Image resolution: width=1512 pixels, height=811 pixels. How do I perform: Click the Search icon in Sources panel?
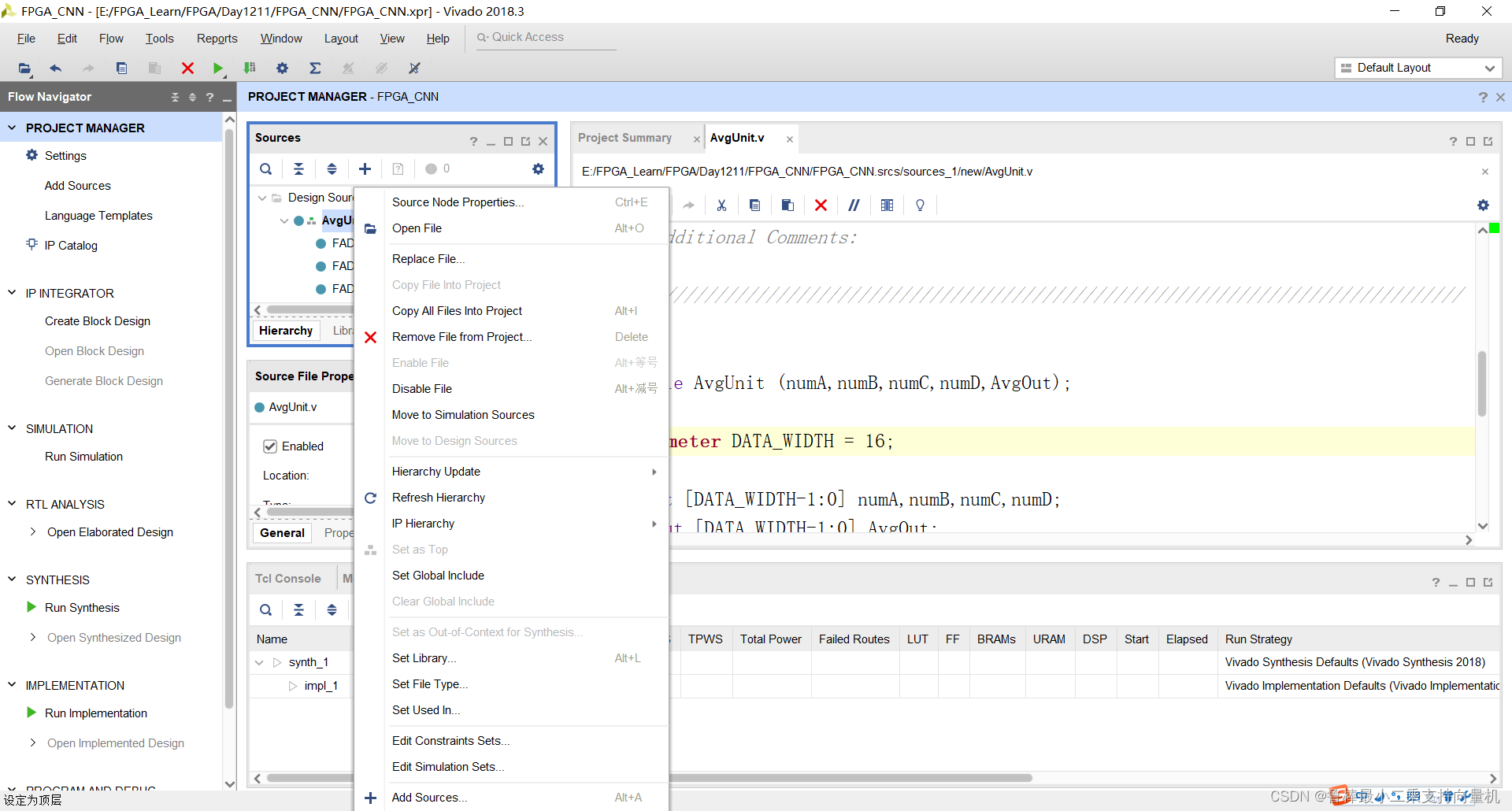point(266,168)
